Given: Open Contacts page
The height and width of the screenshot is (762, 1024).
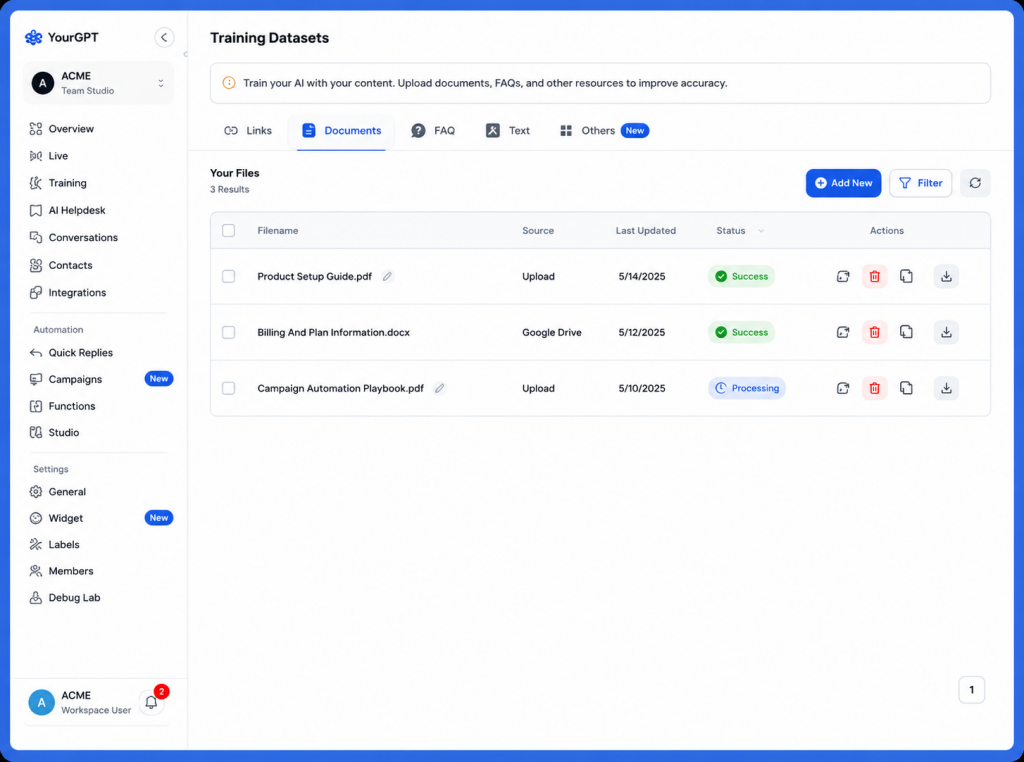Looking at the screenshot, I should coord(61,265).
